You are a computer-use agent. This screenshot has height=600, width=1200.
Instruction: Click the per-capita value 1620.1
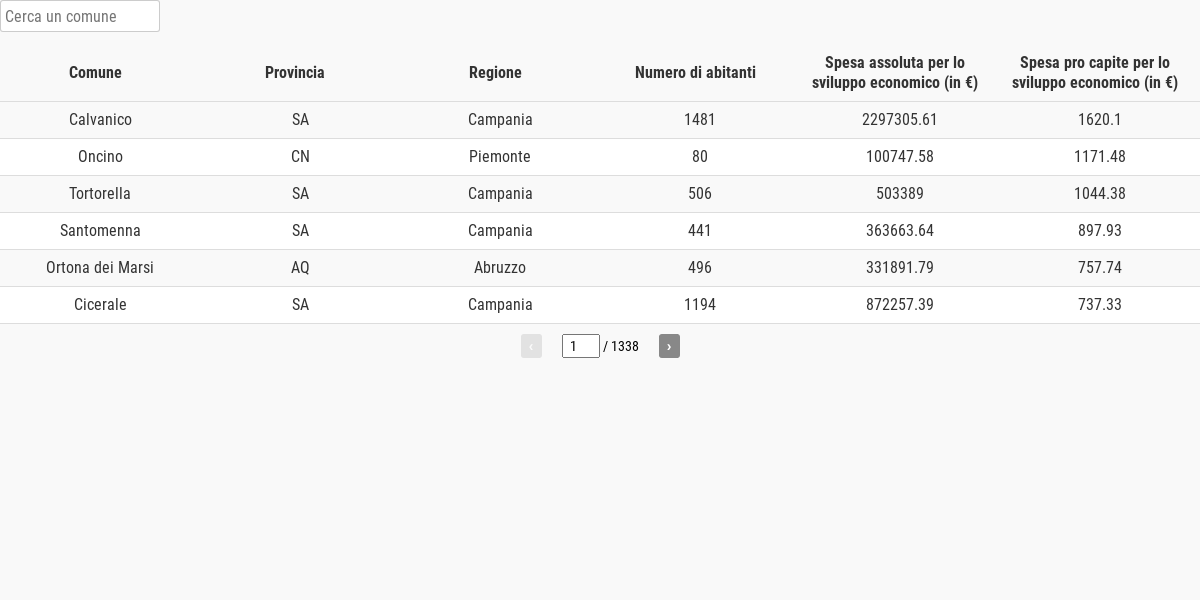tap(1100, 120)
